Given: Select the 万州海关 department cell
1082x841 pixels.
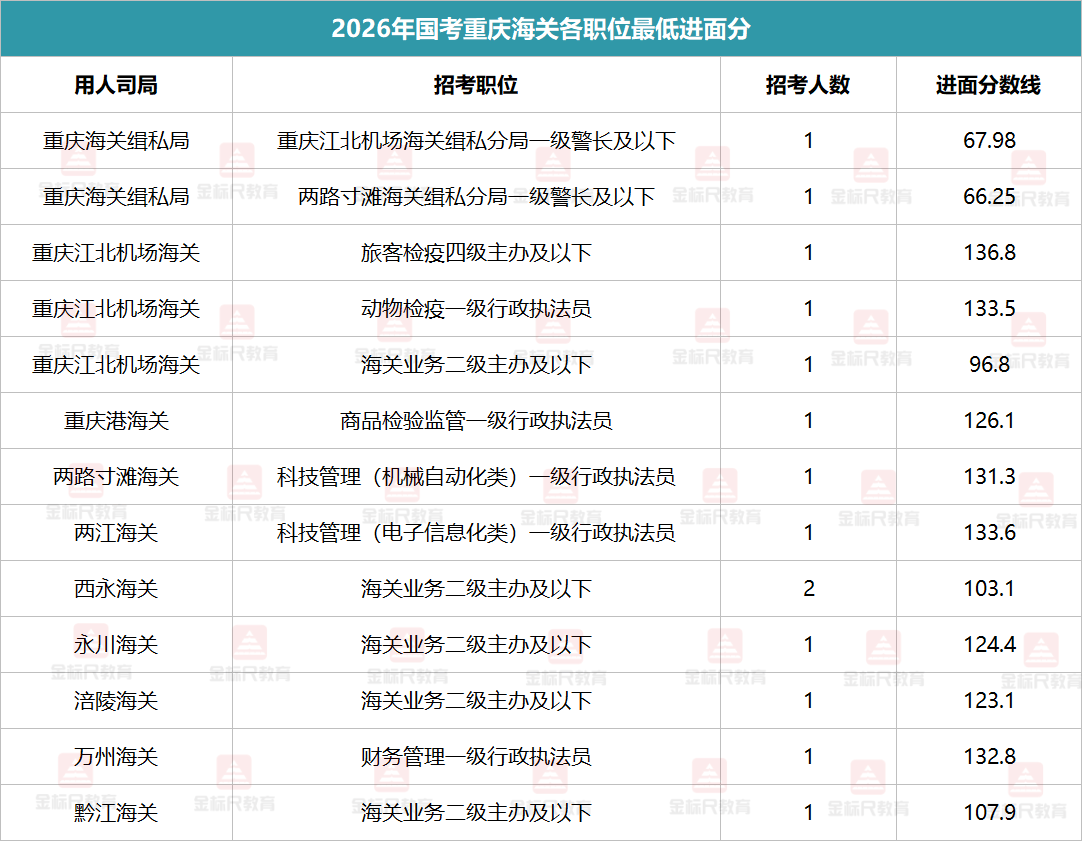Looking at the screenshot, I should [116, 756].
